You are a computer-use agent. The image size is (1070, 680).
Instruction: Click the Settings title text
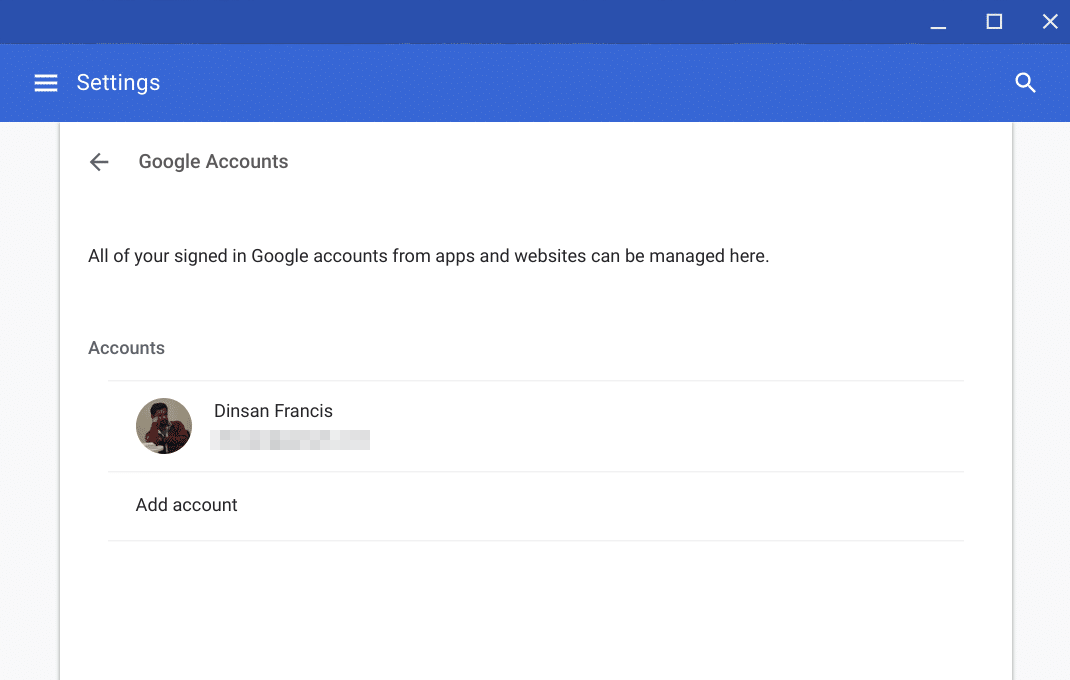click(118, 83)
